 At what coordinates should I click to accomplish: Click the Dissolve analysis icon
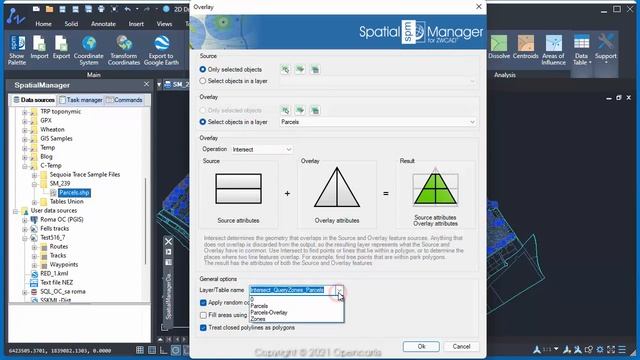coord(499,47)
